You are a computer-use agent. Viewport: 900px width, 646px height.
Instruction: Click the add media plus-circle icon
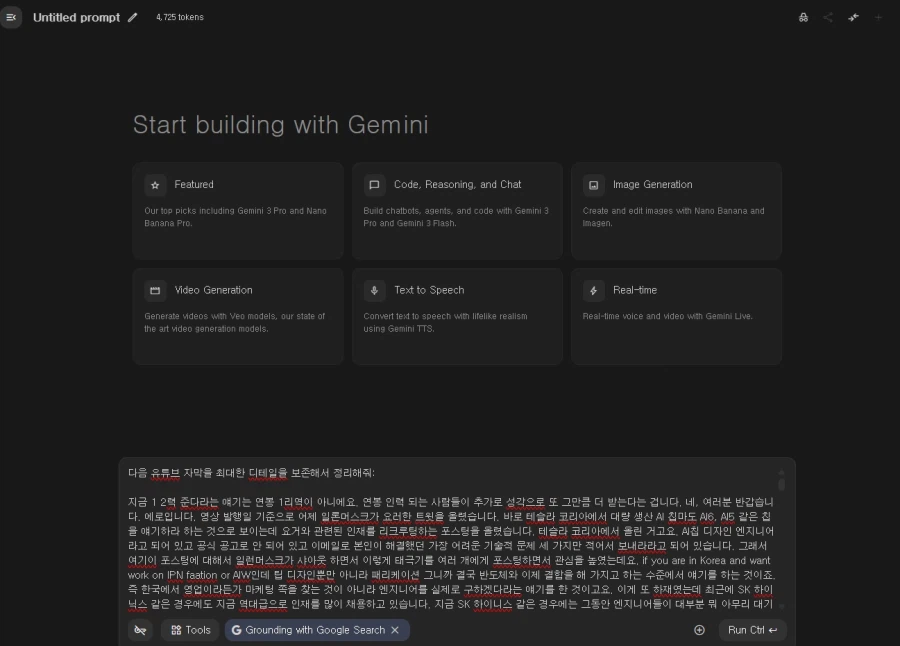pyautogui.click(x=699, y=630)
